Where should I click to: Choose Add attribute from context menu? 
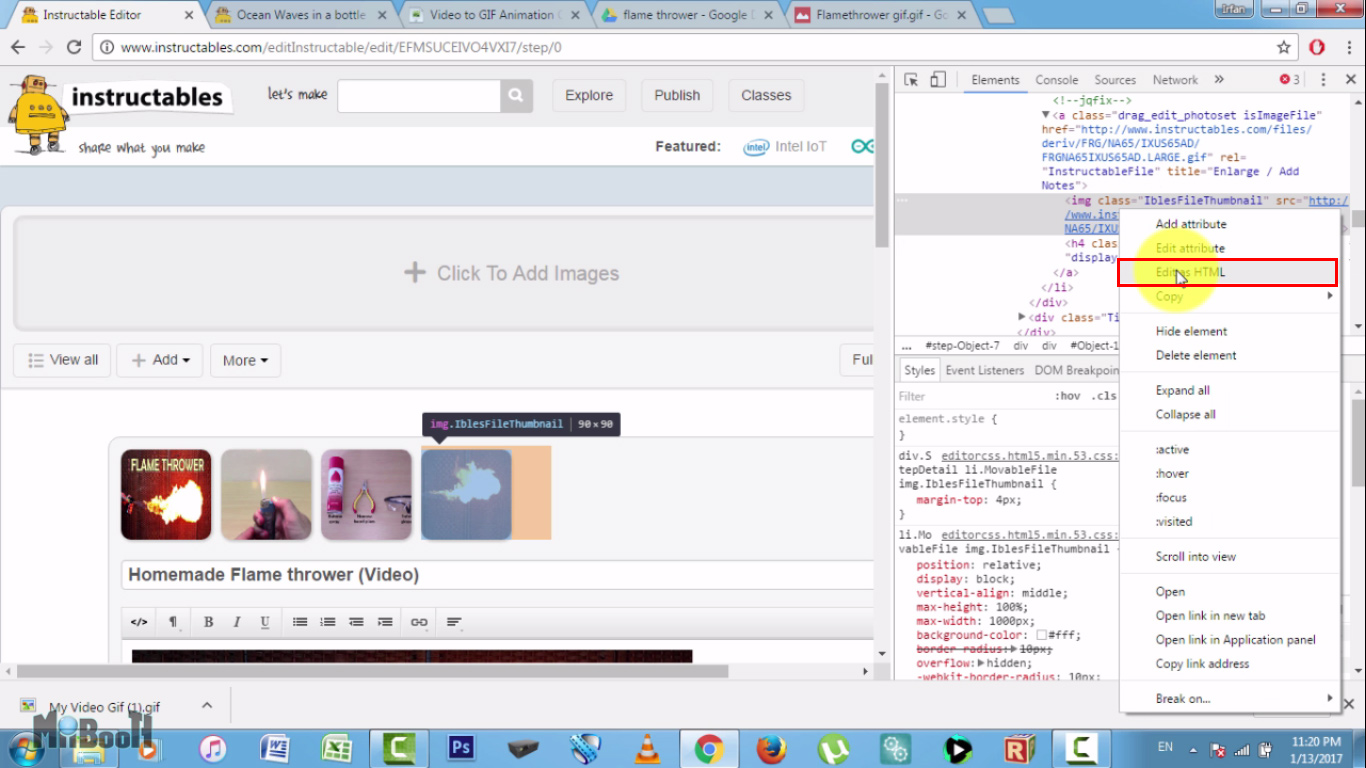click(x=1230, y=224)
